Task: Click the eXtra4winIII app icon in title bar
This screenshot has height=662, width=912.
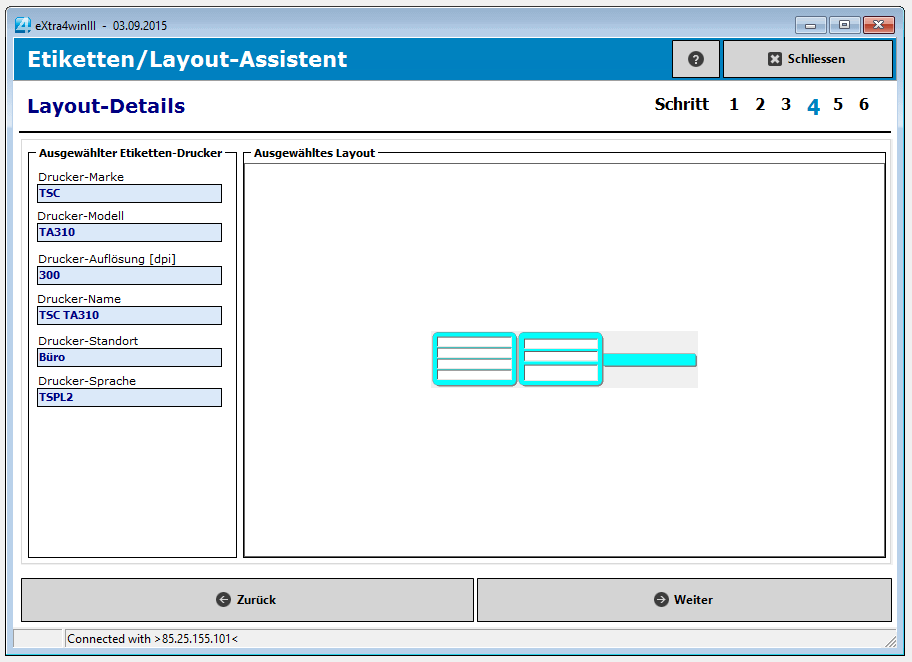Action: pos(23,25)
